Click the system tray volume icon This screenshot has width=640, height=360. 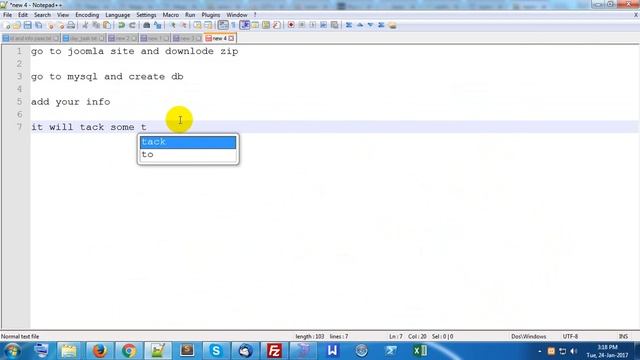pyautogui.click(x=573, y=351)
